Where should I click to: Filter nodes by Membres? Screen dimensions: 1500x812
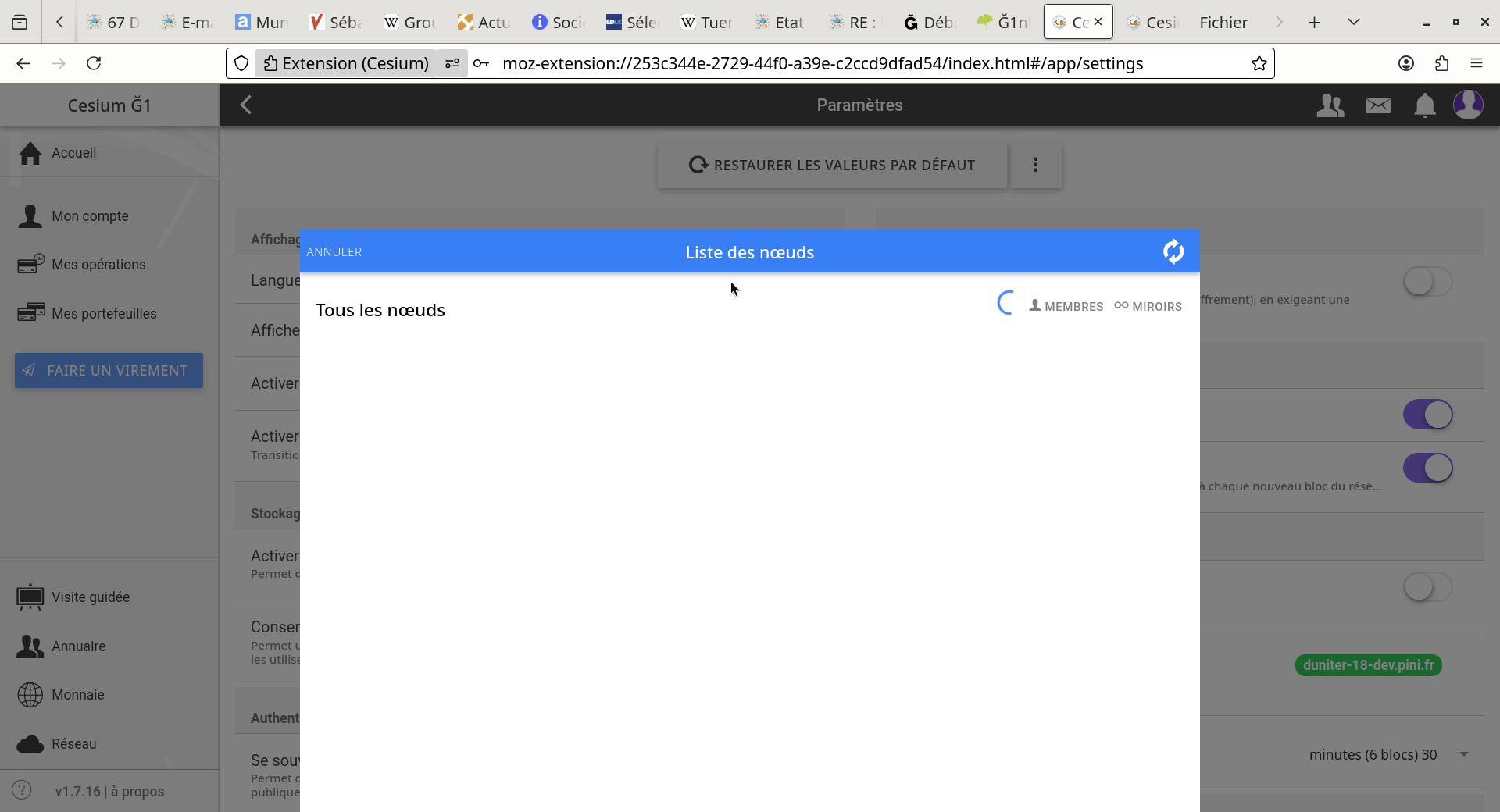1066,306
